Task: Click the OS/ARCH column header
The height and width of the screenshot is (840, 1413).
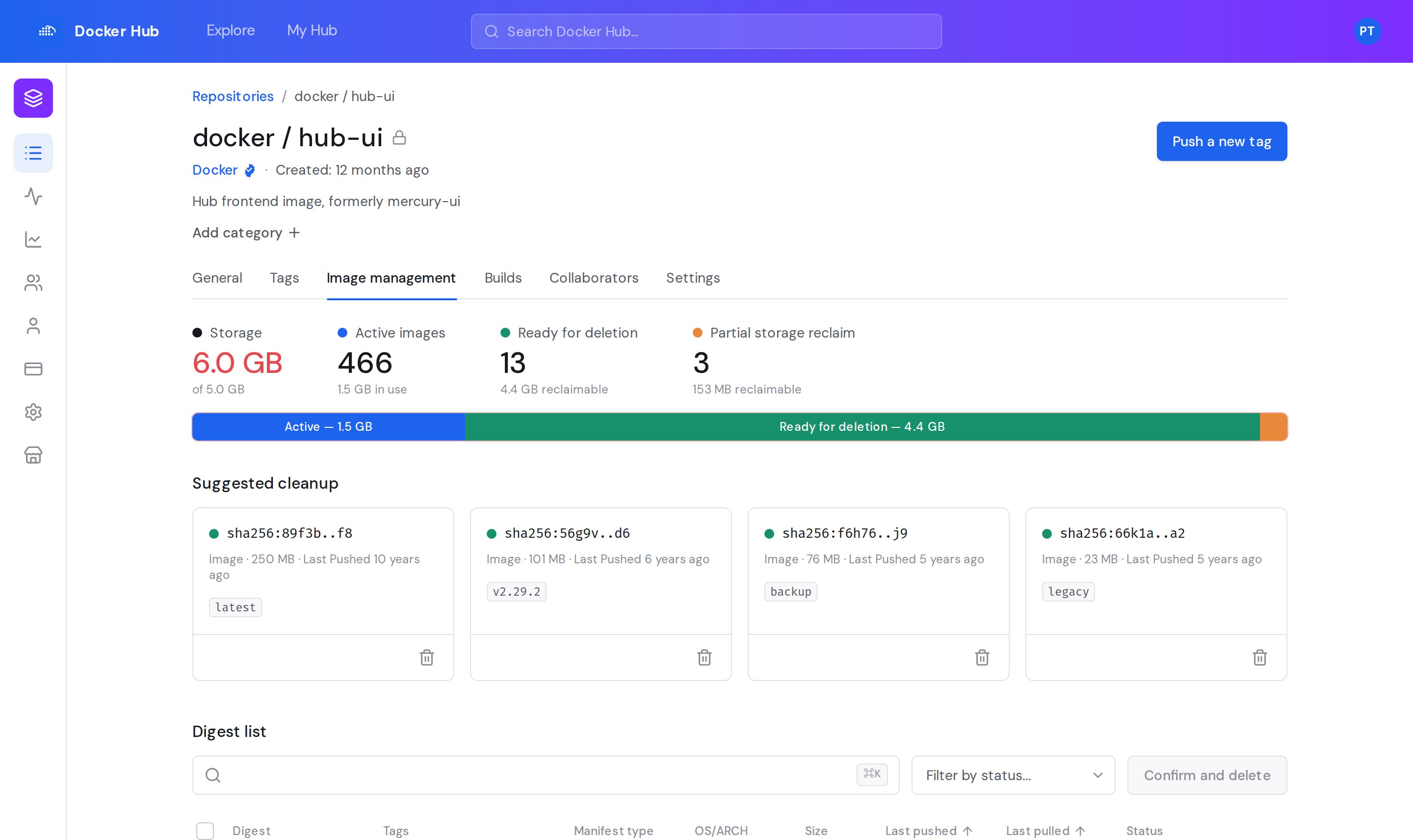Action: (x=721, y=830)
